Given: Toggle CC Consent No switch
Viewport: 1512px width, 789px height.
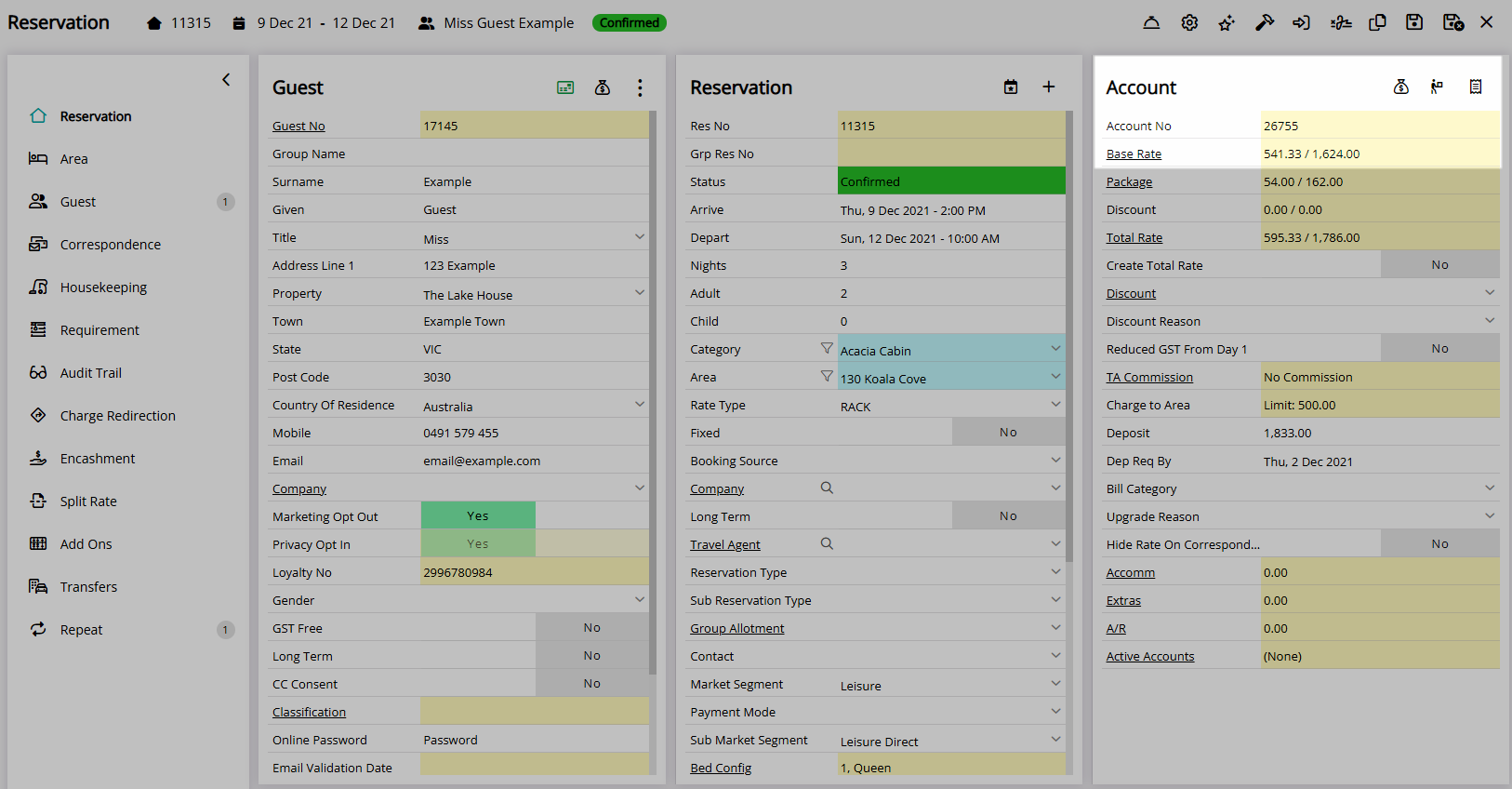Looking at the screenshot, I should click(592, 683).
